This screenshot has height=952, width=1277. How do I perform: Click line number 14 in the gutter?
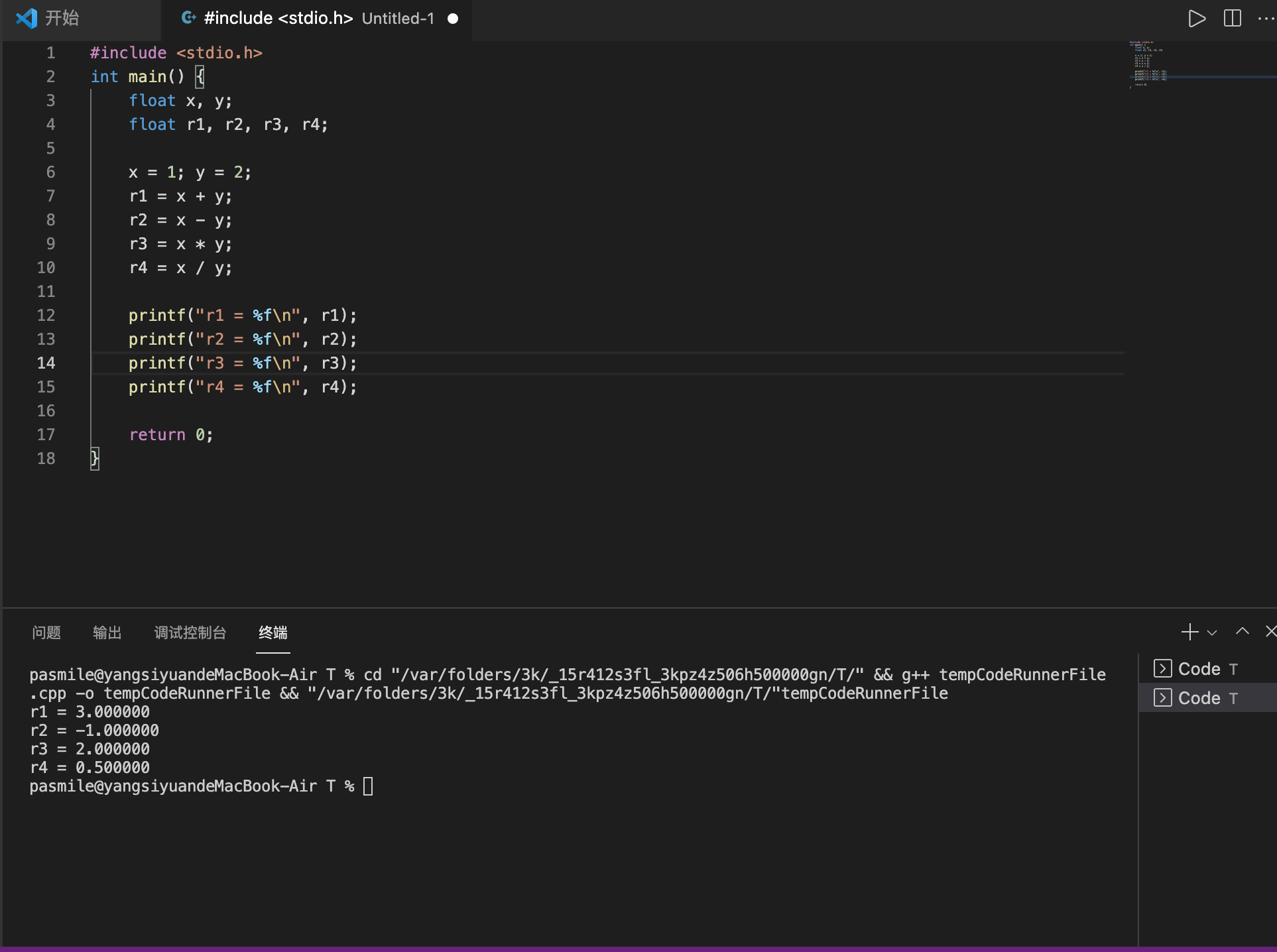coord(46,363)
